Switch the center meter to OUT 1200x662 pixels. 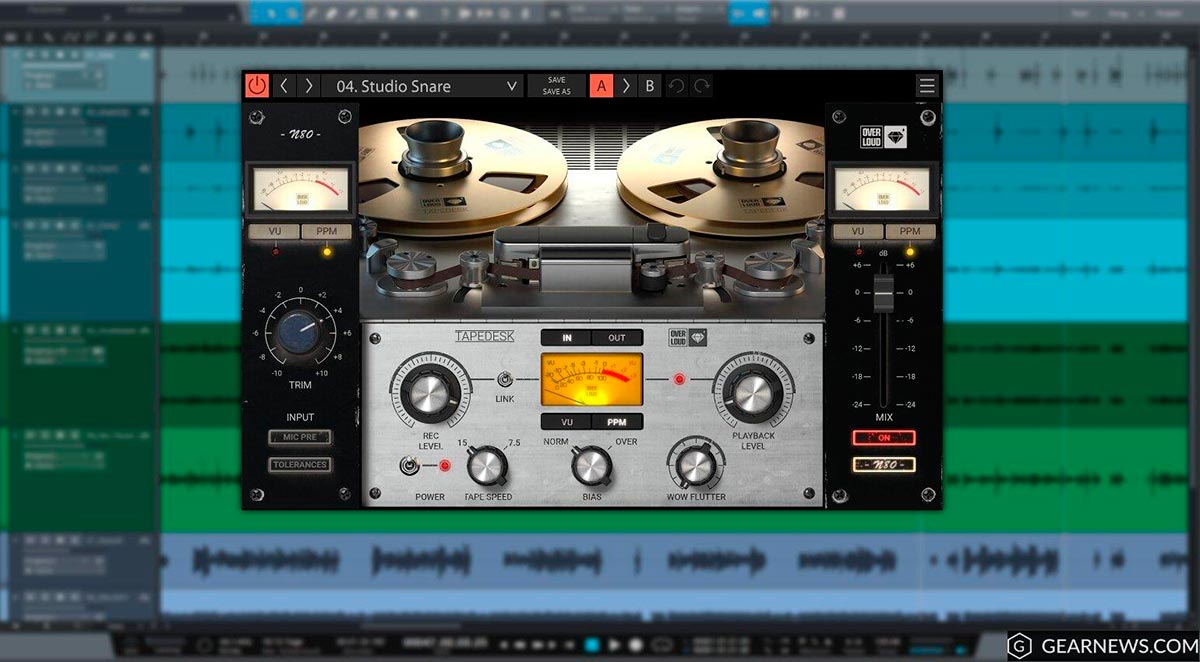[617, 338]
